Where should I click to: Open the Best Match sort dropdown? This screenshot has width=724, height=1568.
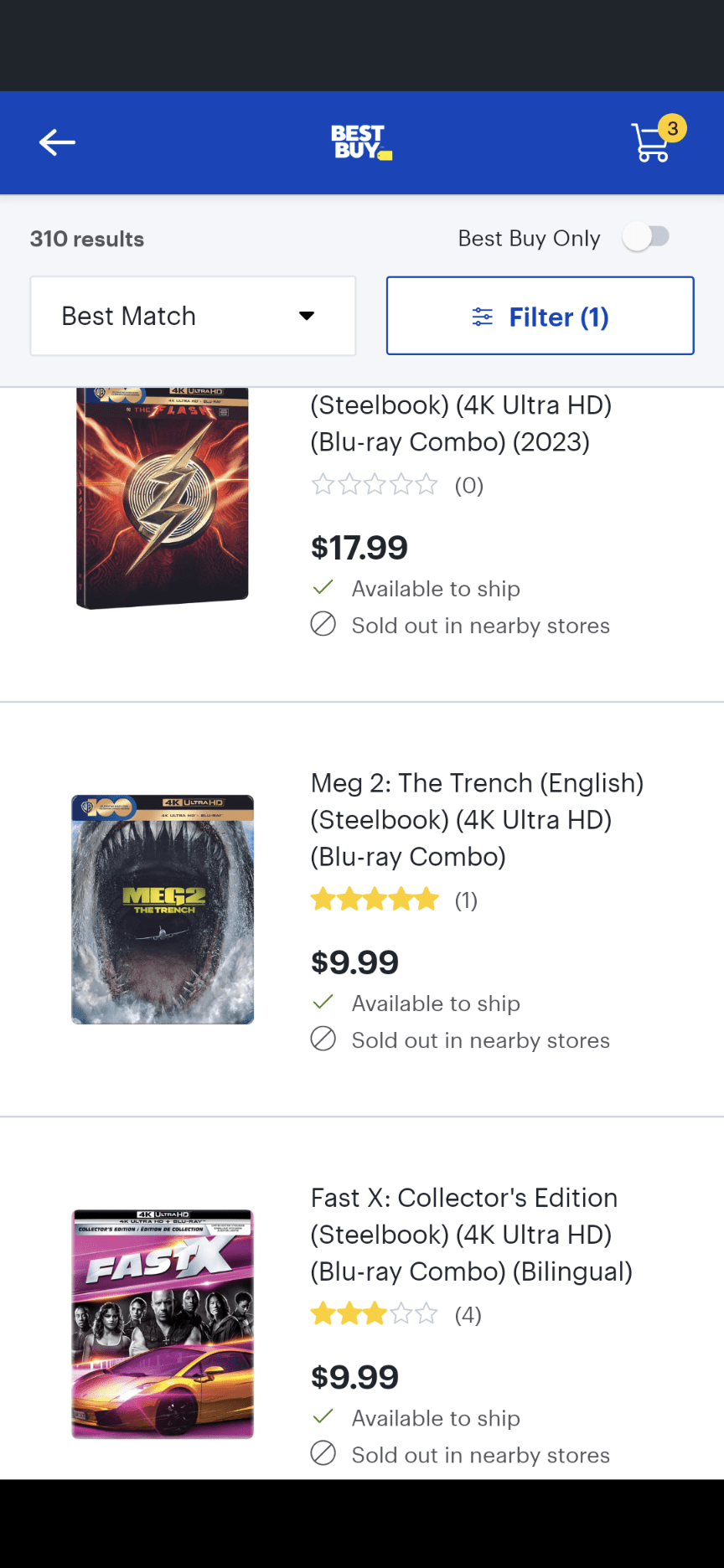click(x=193, y=316)
